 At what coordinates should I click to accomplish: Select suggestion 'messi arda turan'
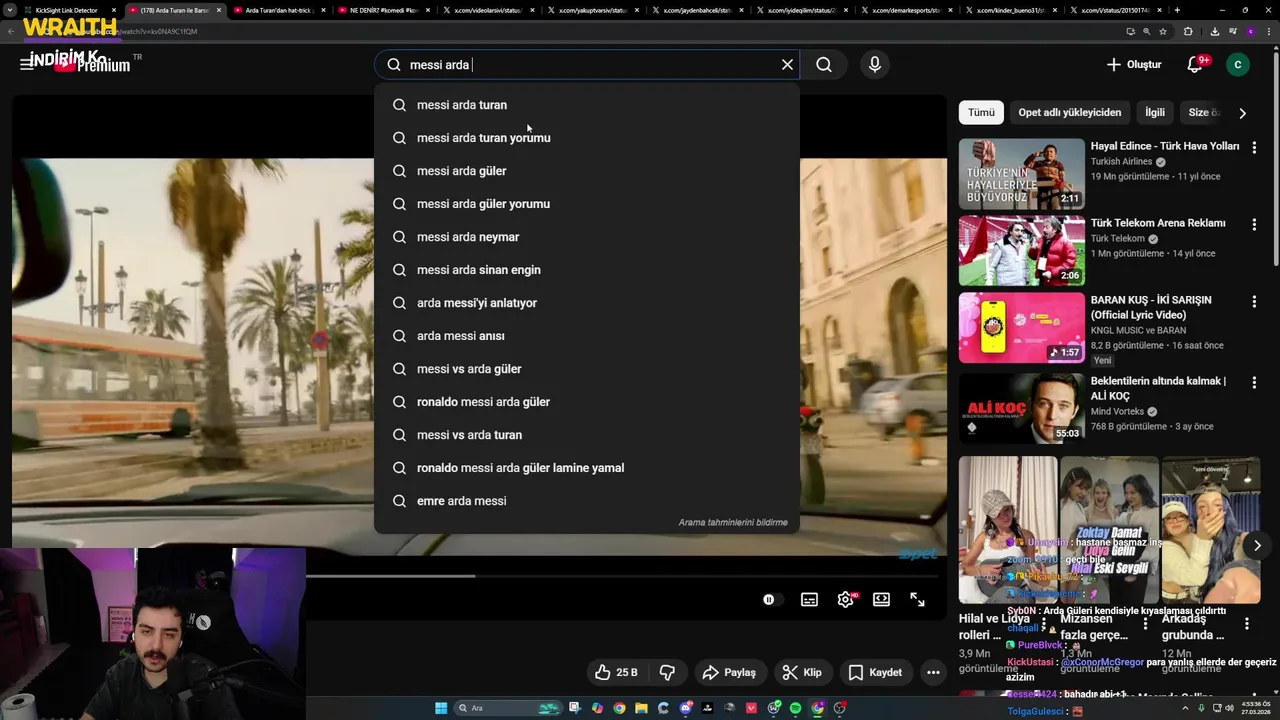point(587,105)
